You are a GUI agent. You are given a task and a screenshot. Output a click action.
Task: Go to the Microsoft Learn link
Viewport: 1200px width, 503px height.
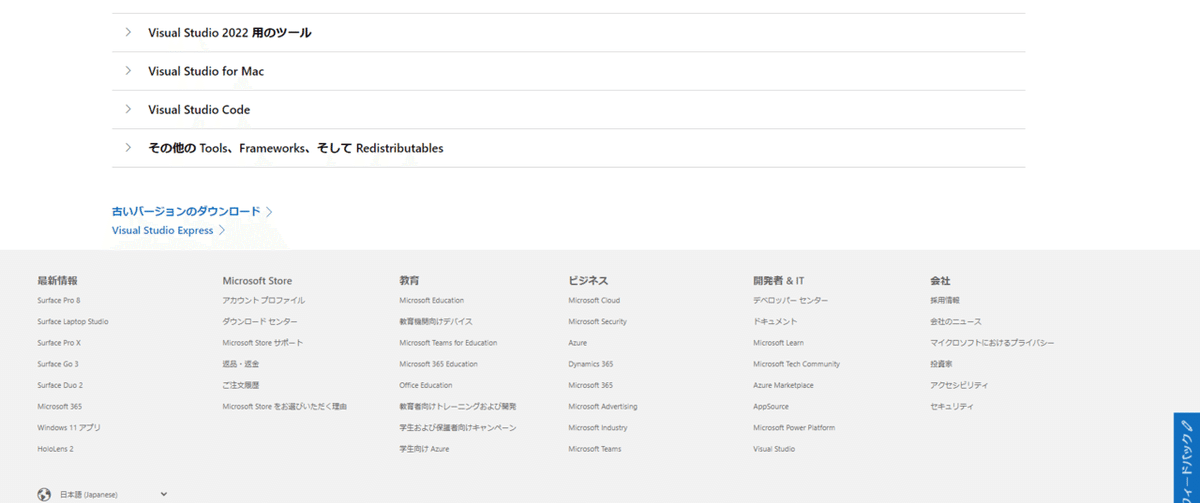pos(778,343)
